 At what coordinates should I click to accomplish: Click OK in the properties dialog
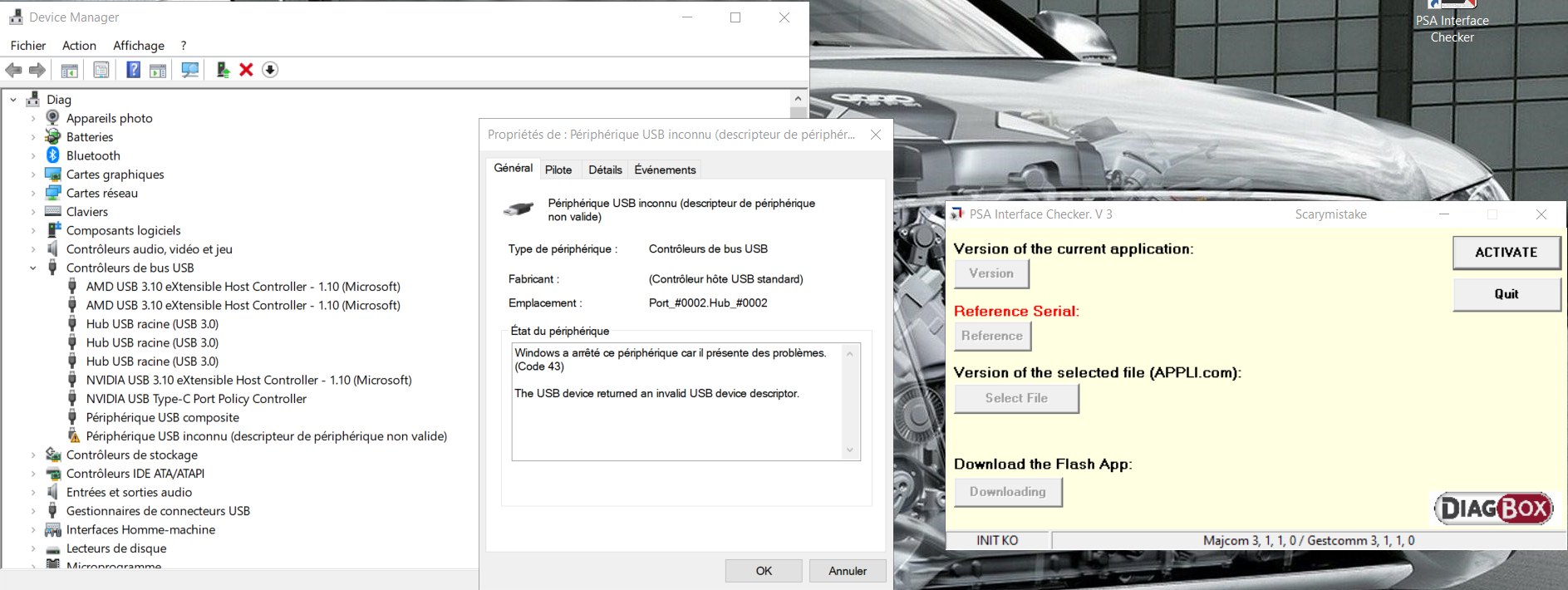(764, 571)
